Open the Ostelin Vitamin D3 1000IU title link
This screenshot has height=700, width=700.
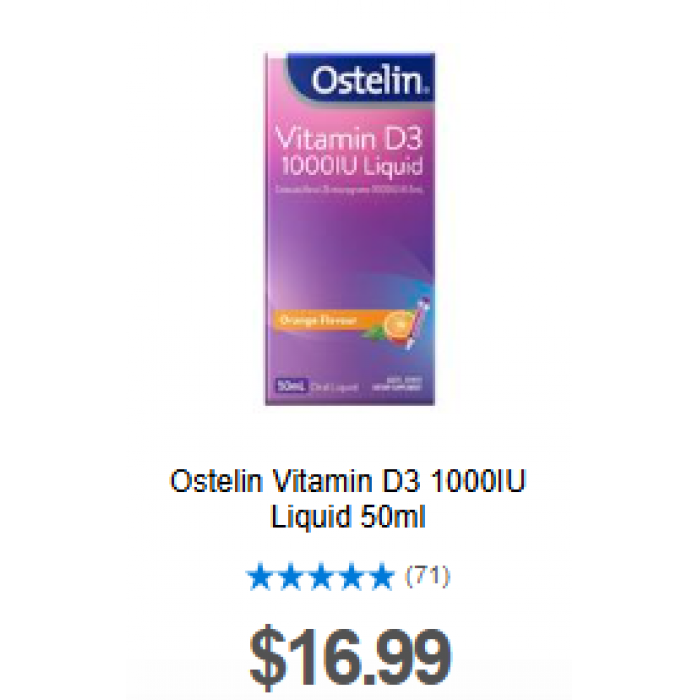[x=348, y=481]
